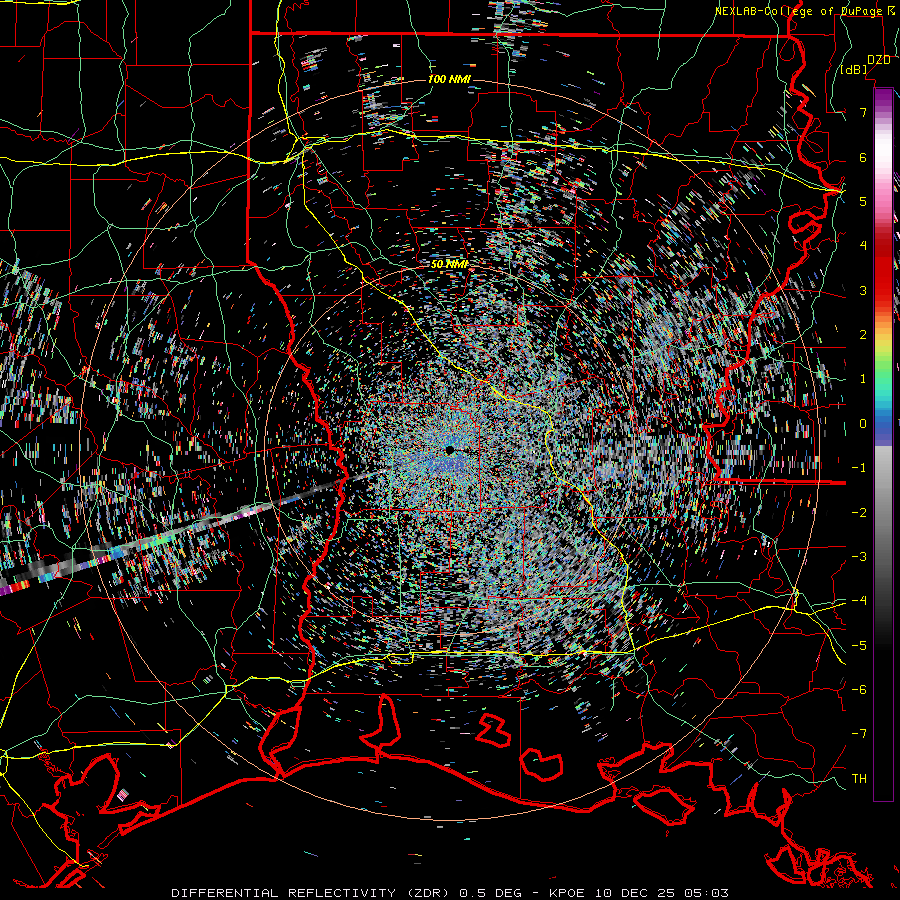Click the -4 dB tick label on the color scale
The width and height of the screenshot is (900, 900).
(x=859, y=601)
